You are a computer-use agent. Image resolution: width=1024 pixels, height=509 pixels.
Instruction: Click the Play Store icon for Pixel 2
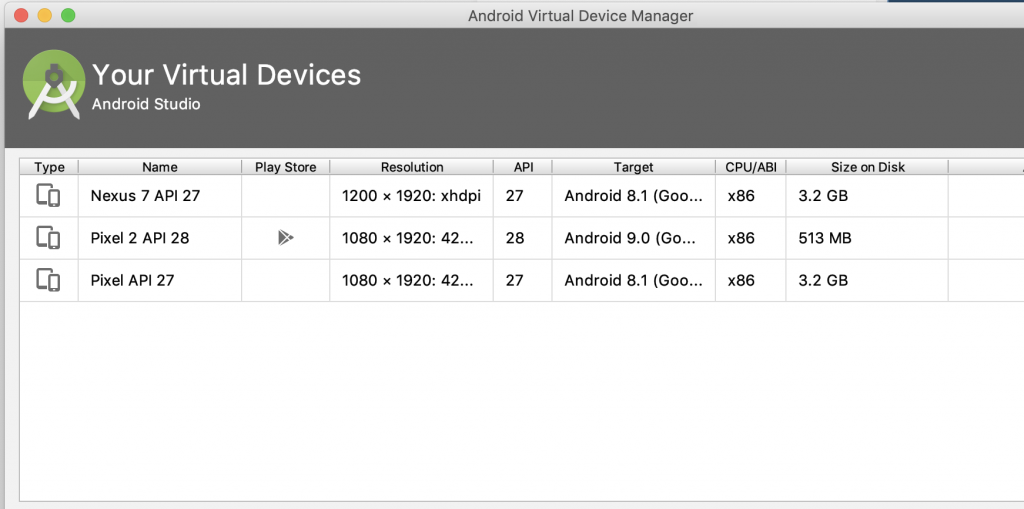coord(285,238)
